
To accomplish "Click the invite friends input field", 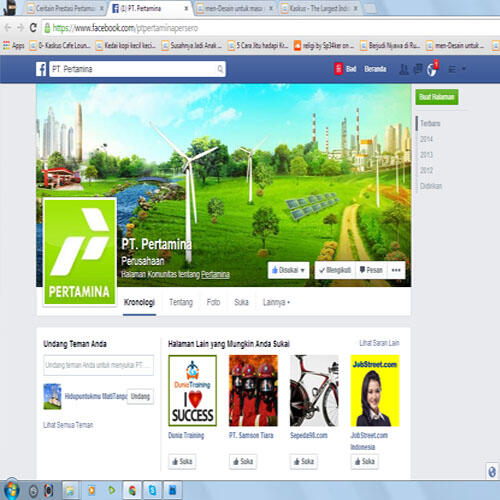I will coord(99,365).
